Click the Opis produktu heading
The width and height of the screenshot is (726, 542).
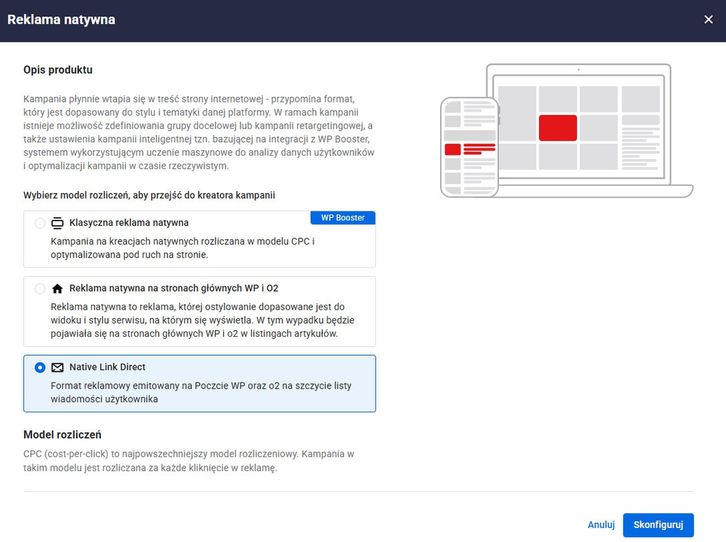pyautogui.click(x=58, y=70)
